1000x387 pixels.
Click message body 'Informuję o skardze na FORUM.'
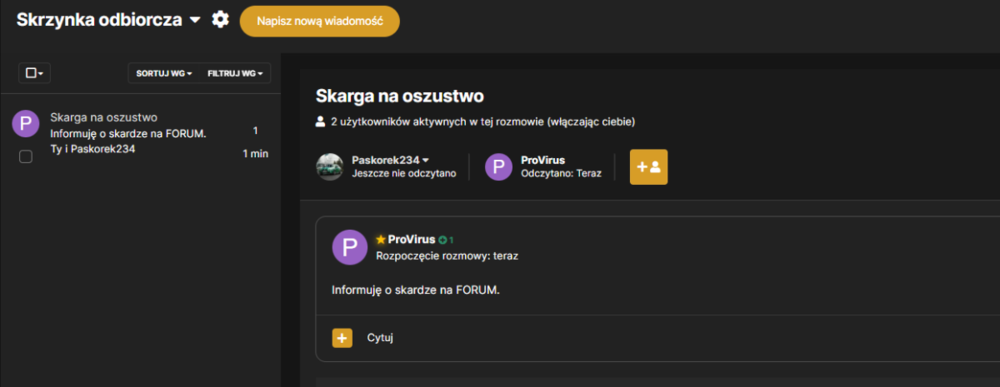coord(415,290)
